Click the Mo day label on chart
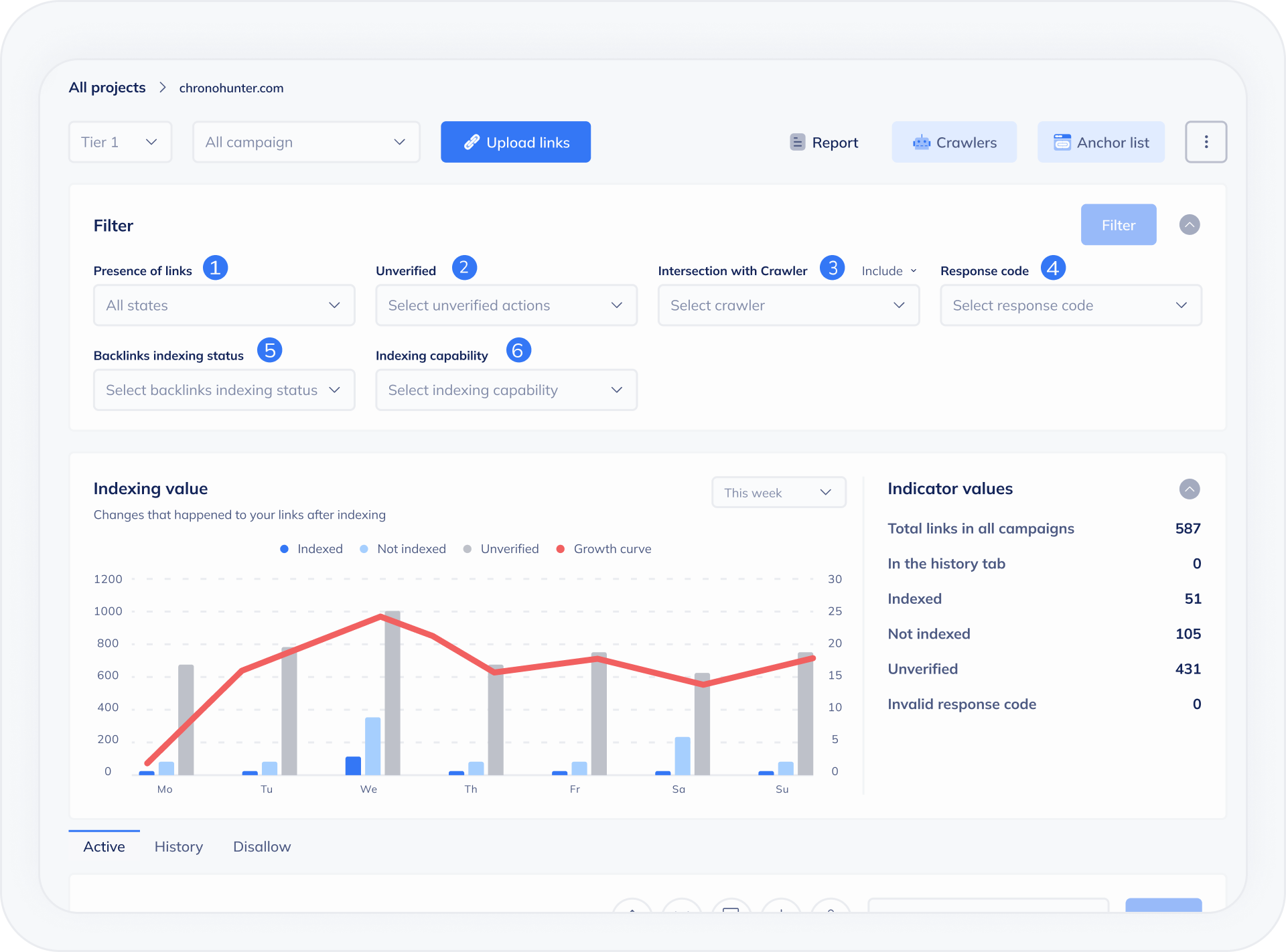 (165, 789)
